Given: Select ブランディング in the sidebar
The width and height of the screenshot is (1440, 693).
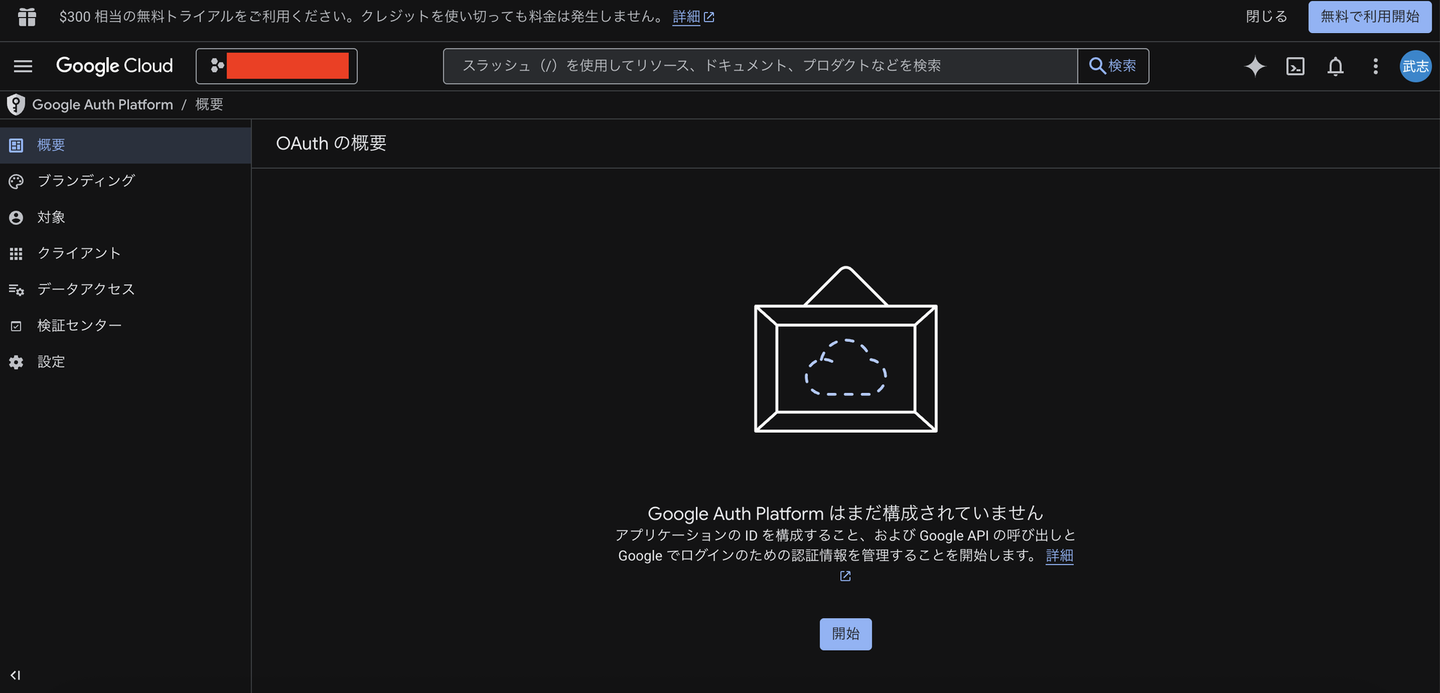Looking at the screenshot, I should pos(125,181).
